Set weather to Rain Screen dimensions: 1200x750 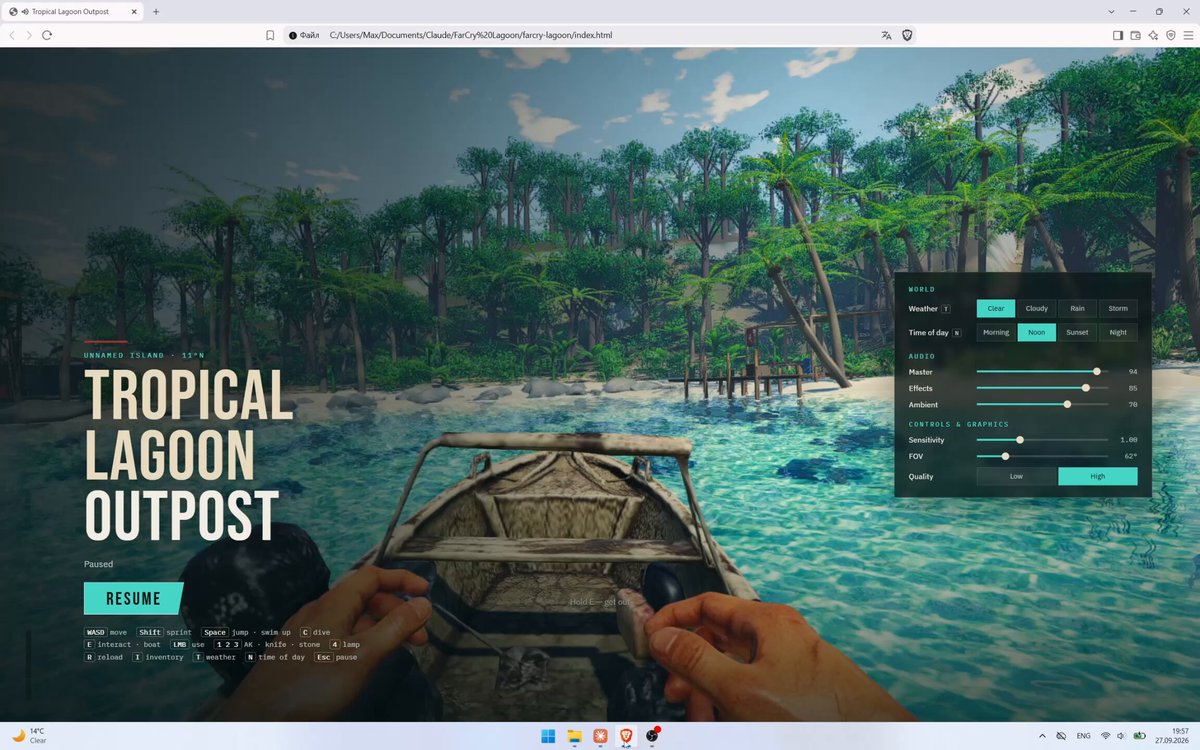[x=1077, y=308]
